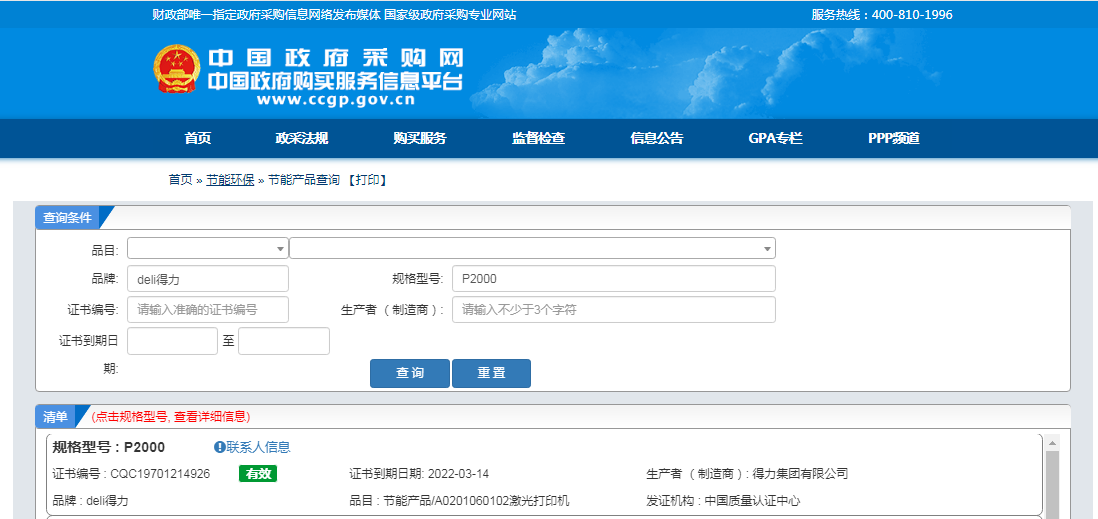This screenshot has width=1098, height=519.
Task: Click the 首页 breadcrumb link
Action: pyautogui.click(x=180, y=180)
